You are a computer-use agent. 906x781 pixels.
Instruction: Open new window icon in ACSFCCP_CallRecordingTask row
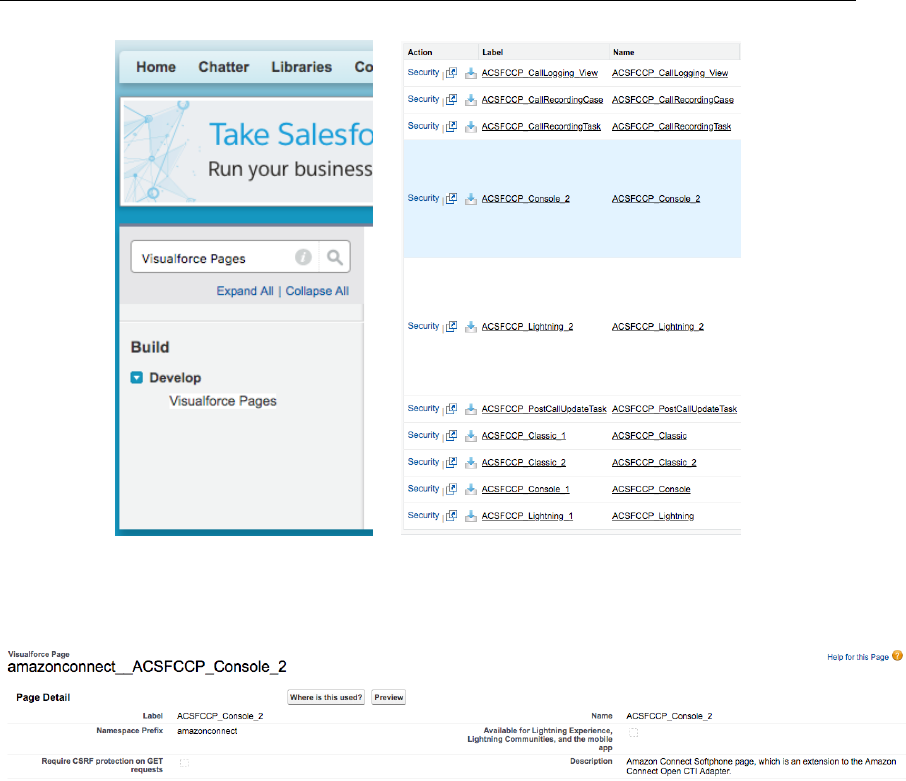point(452,126)
